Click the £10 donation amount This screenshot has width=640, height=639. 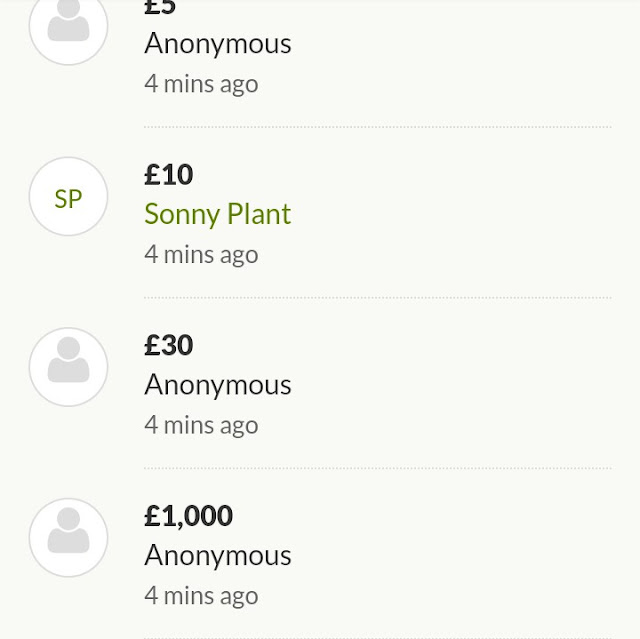tap(168, 175)
